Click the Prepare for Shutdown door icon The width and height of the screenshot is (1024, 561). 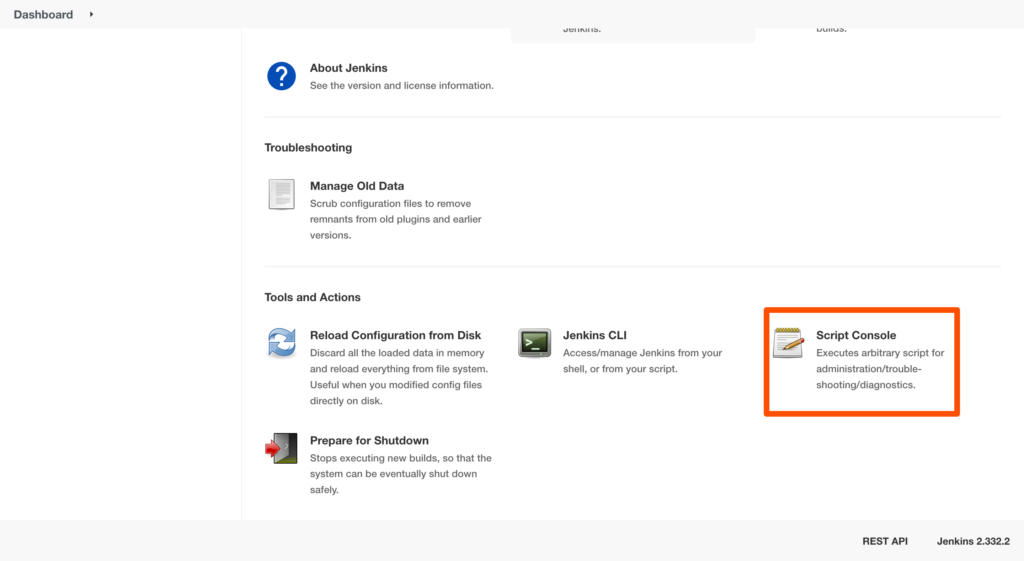coord(281,448)
